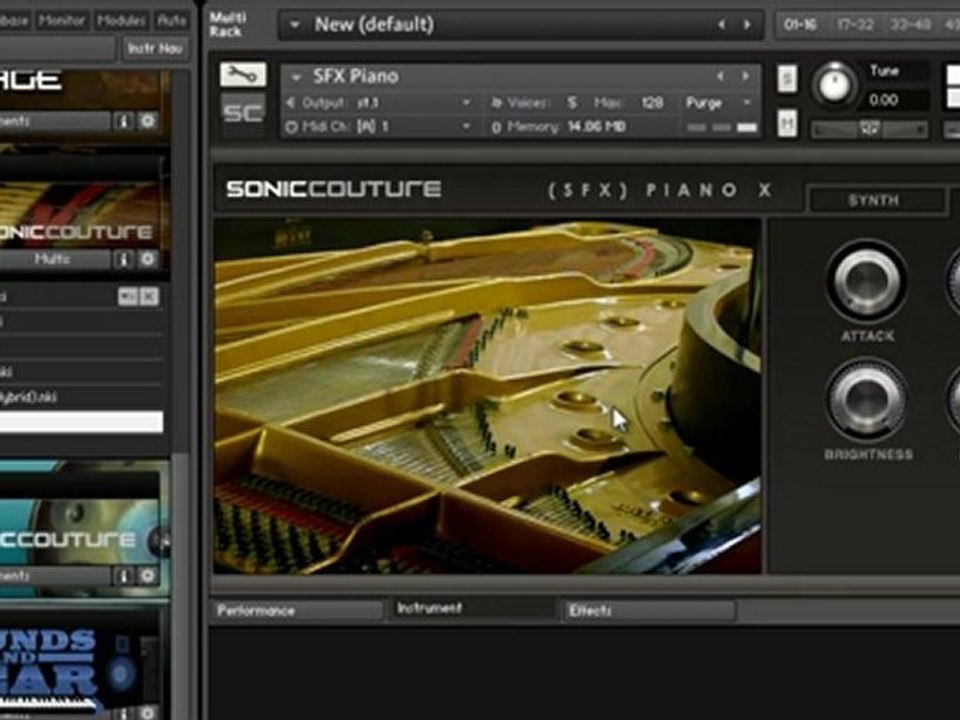Click the BRIGHTNESS knob

867,399
